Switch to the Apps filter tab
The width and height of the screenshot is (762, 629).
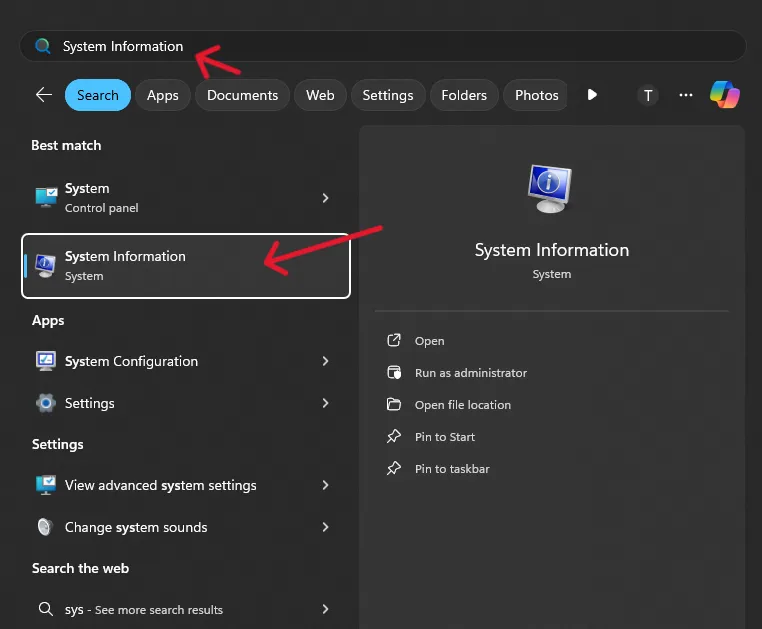tap(162, 95)
